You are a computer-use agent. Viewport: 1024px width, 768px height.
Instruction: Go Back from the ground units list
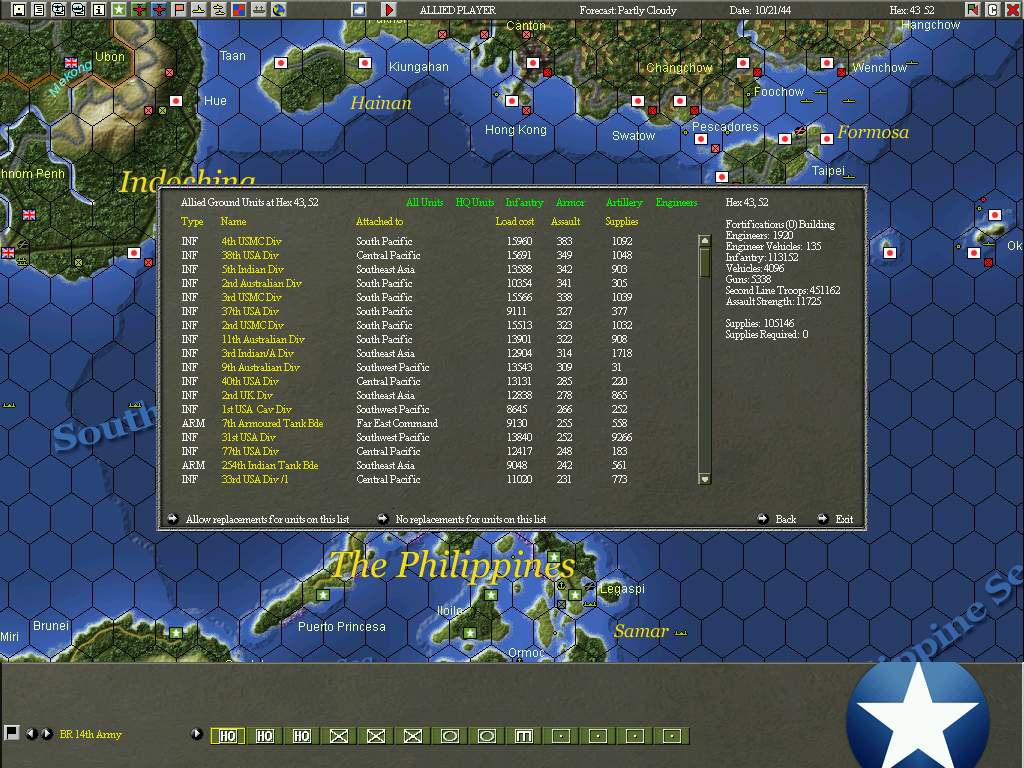click(786, 519)
